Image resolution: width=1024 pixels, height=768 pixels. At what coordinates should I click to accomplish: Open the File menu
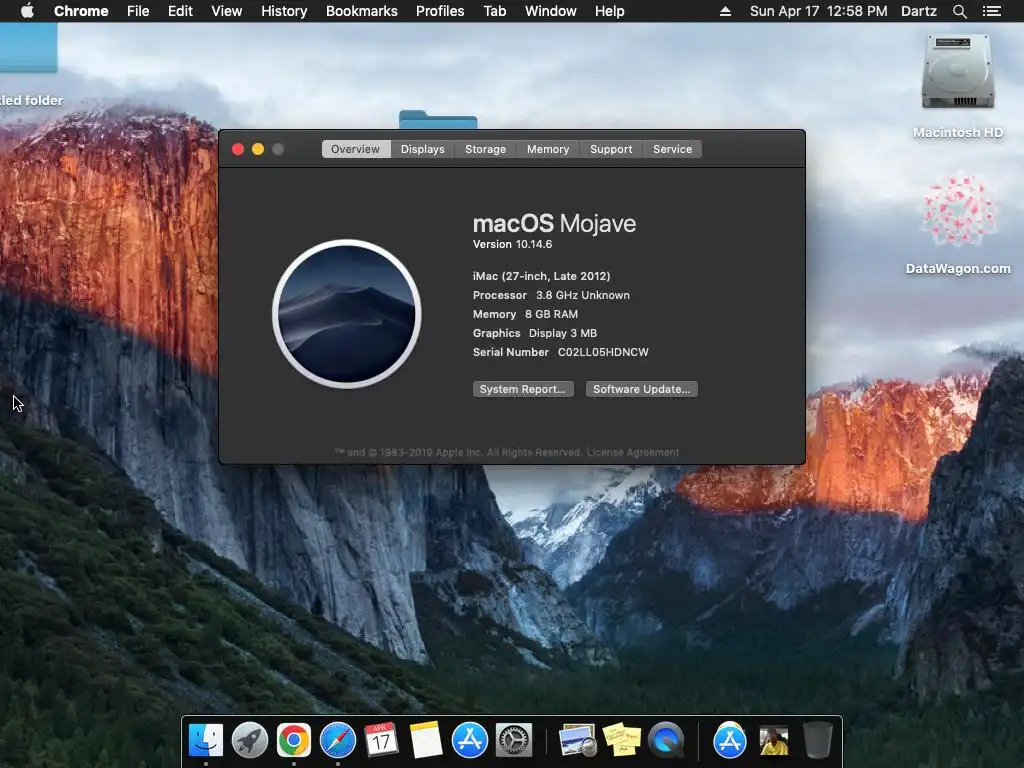coord(138,11)
